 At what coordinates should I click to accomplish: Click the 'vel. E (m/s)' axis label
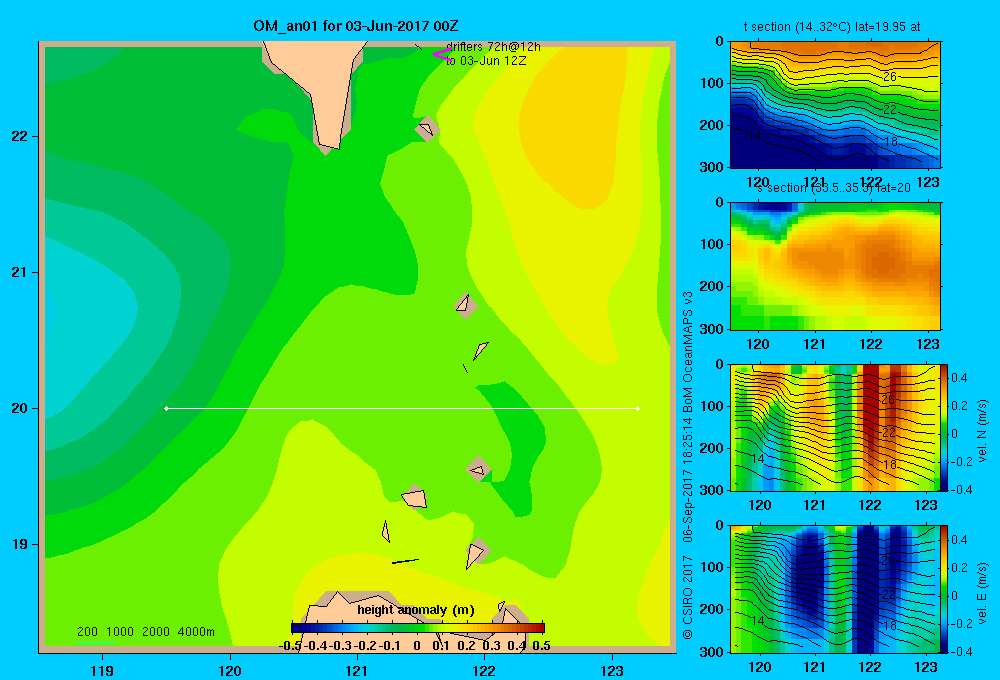click(x=983, y=592)
